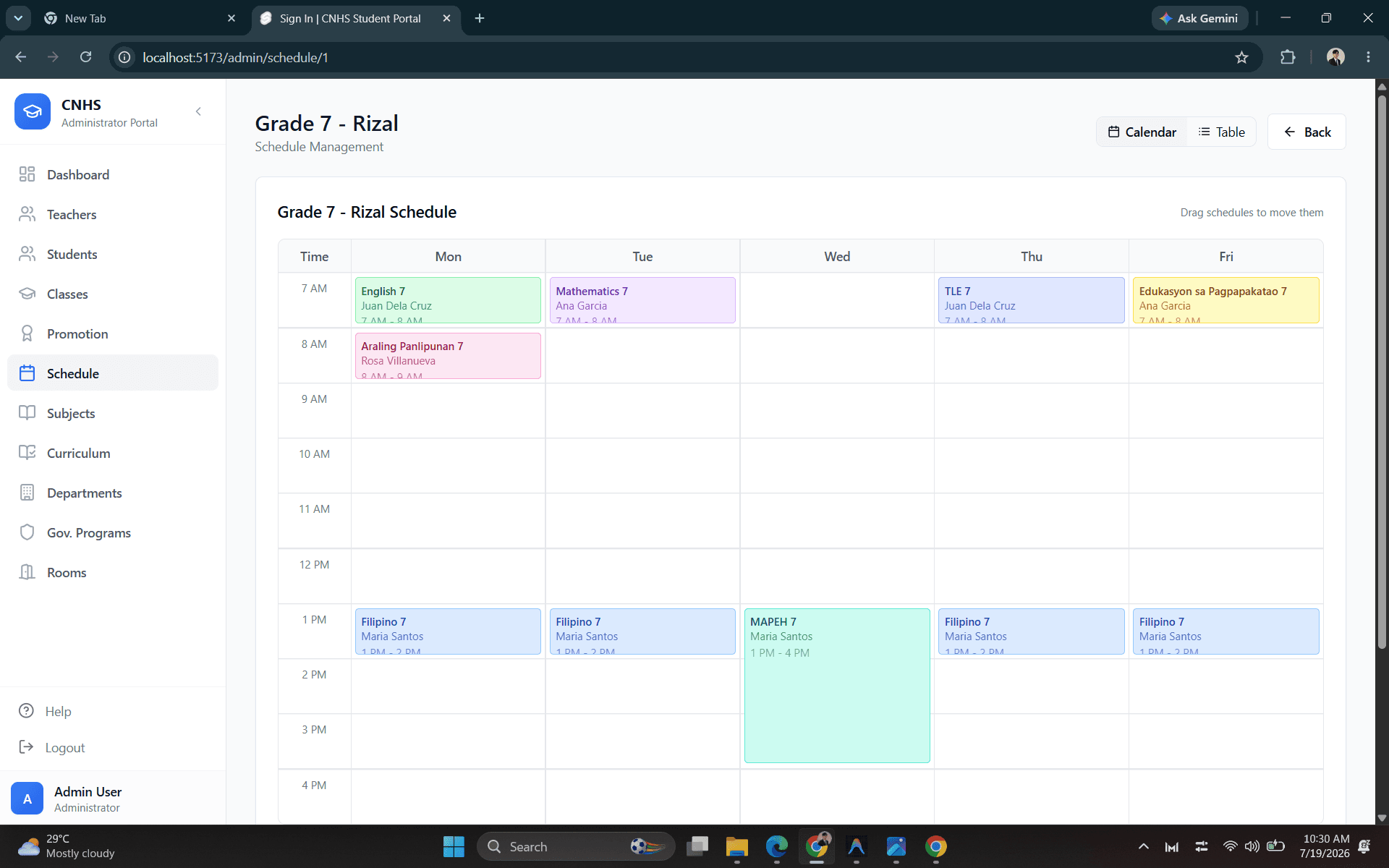The height and width of the screenshot is (868, 1389).
Task: Click the taskbar Search box
Action: pos(576,846)
